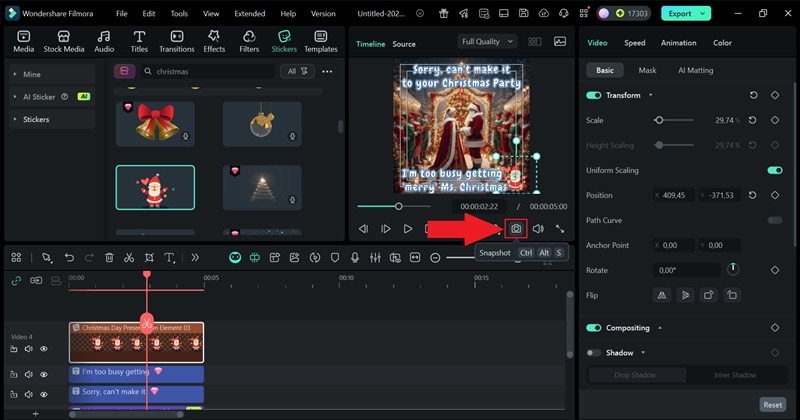Image resolution: width=800 pixels, height=420 pixels.
Task: Hide the Video 4 track with the eye icon
Action: [x=44, y=349]
